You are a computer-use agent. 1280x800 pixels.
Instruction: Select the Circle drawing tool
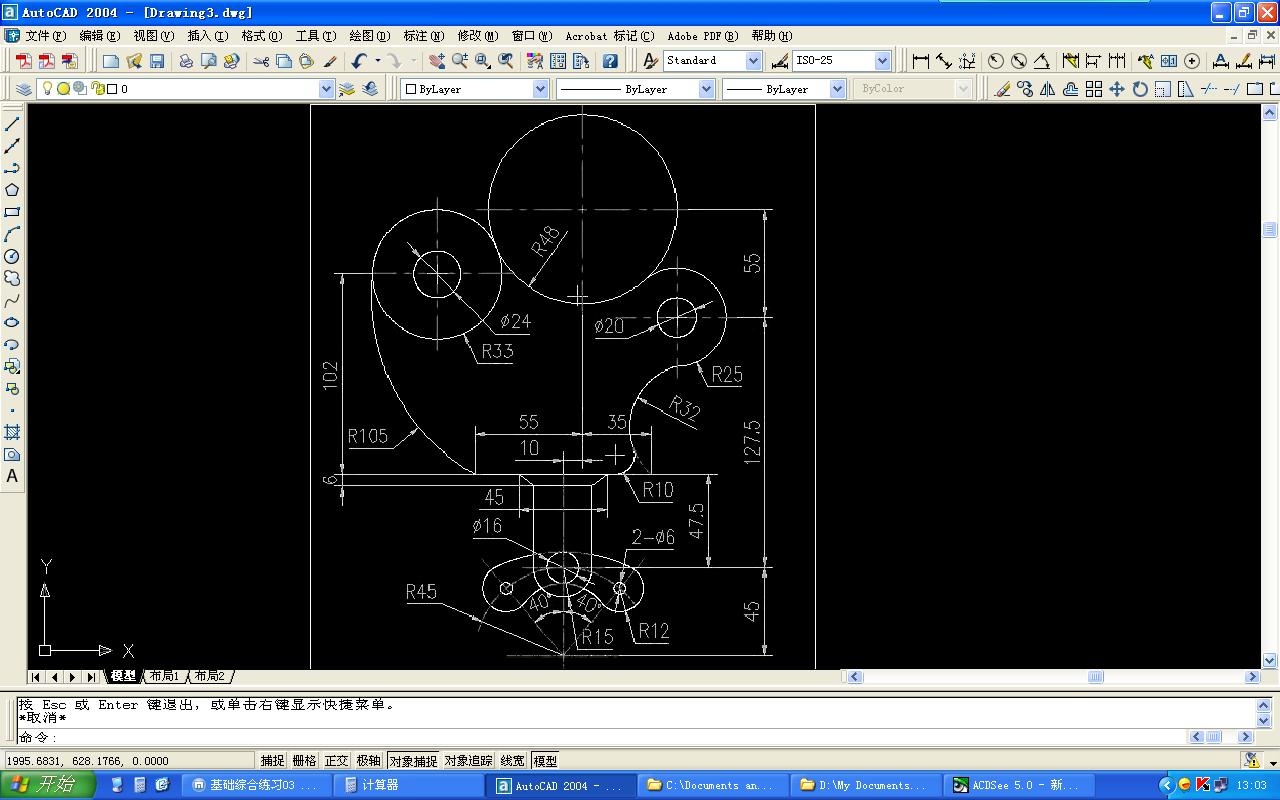[x=12, y=256]
